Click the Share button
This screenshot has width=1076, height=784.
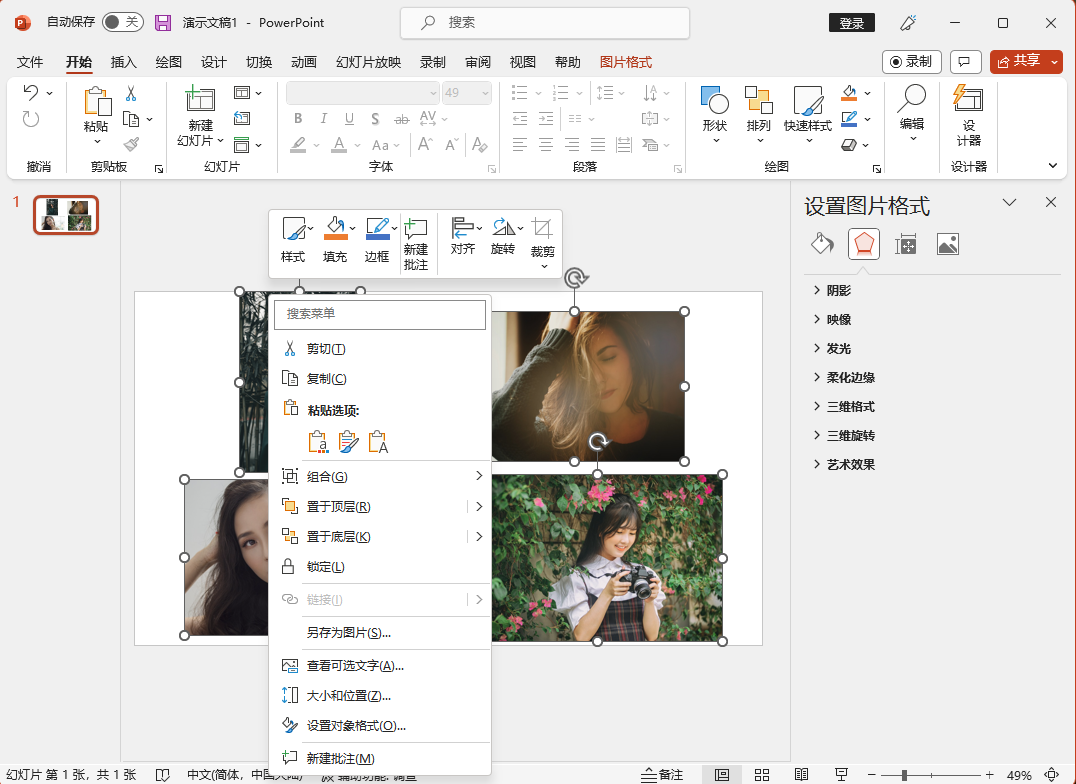click(1019, 62)
